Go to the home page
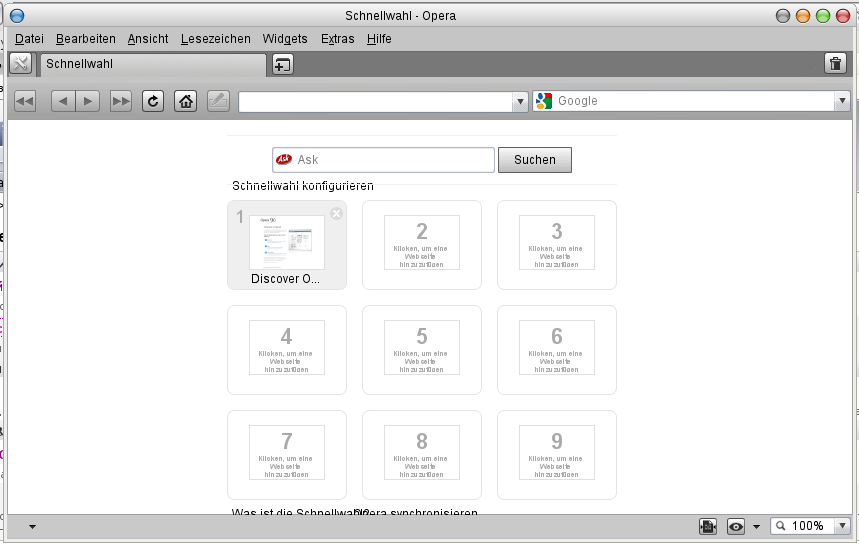The width and height of the screenshot is (859, 548). 186,101
